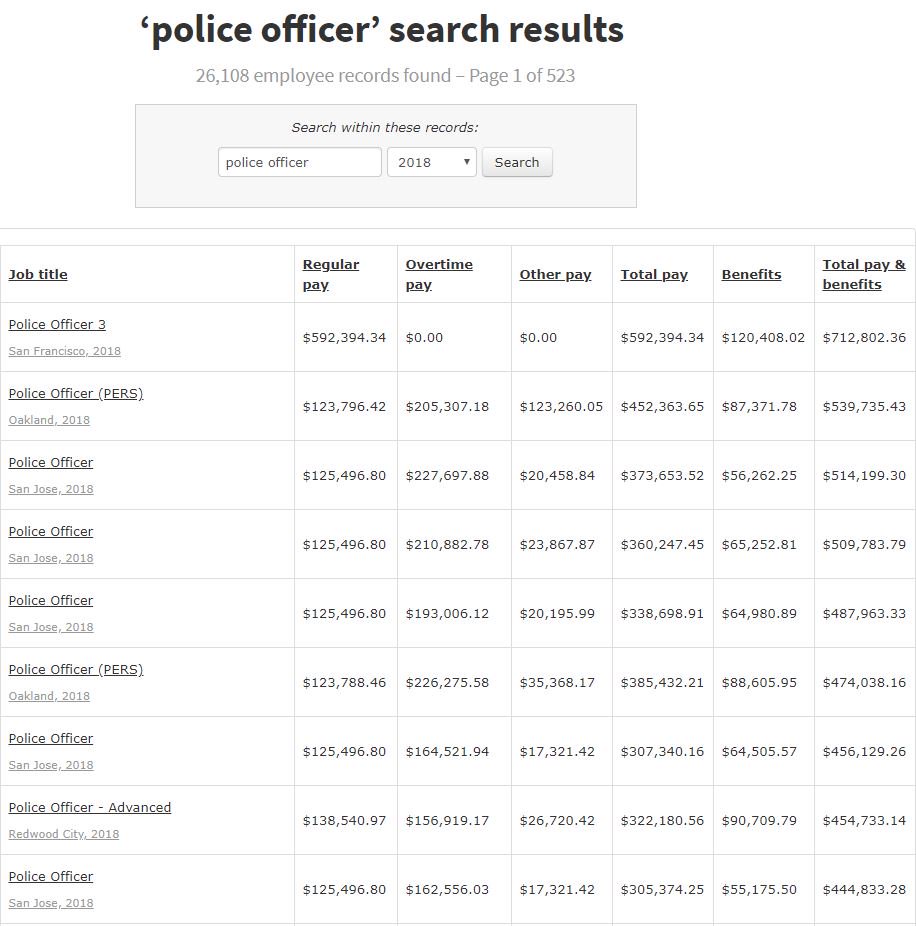Image resolution: width=916 pixels, height=926 pixels.
Task: Open Redwood City, 2018 link
Action: [x=64, y=834]
